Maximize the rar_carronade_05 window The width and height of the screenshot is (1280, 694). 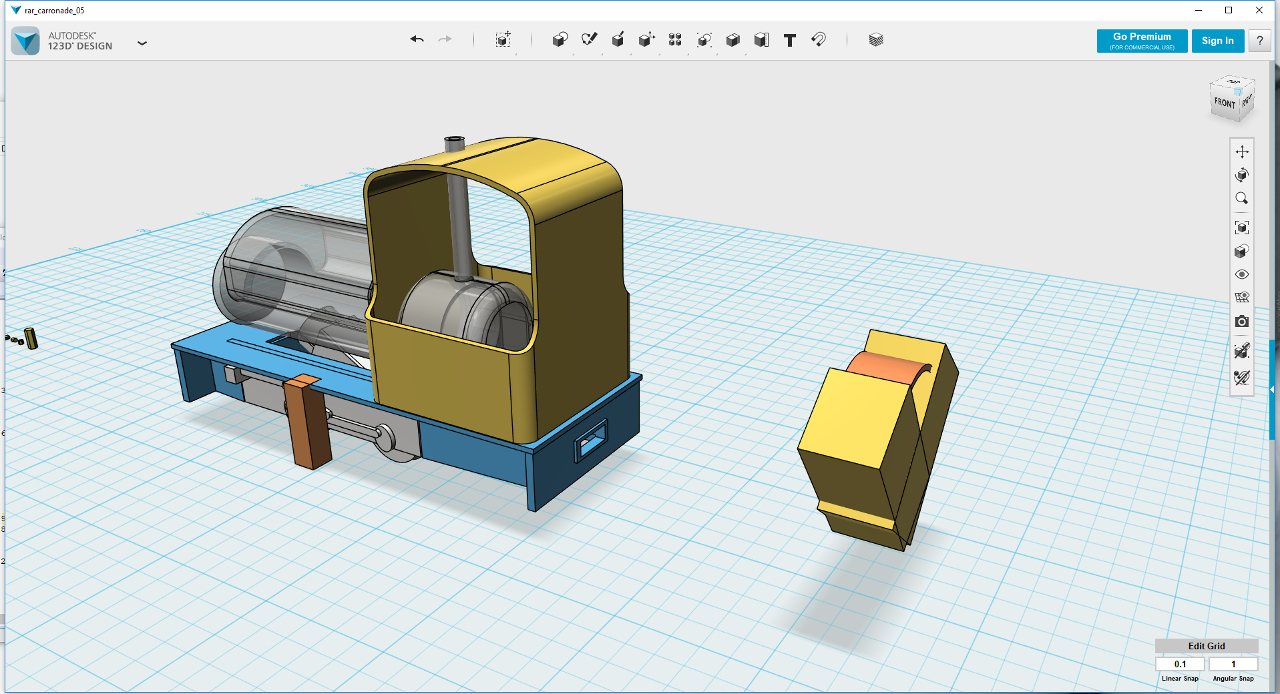tap(1228, 9)
